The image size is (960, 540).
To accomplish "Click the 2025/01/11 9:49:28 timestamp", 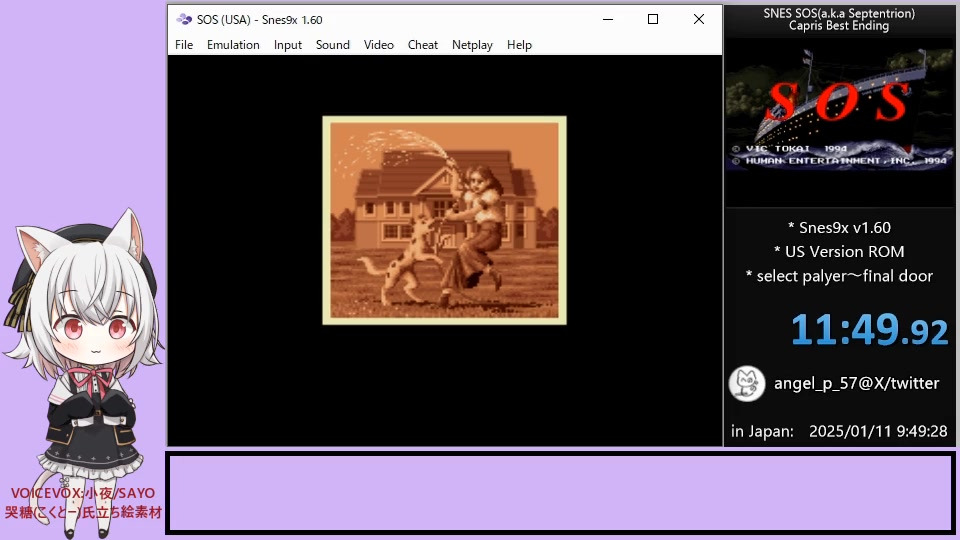I will pyautogui.click(x=878, y=431).
